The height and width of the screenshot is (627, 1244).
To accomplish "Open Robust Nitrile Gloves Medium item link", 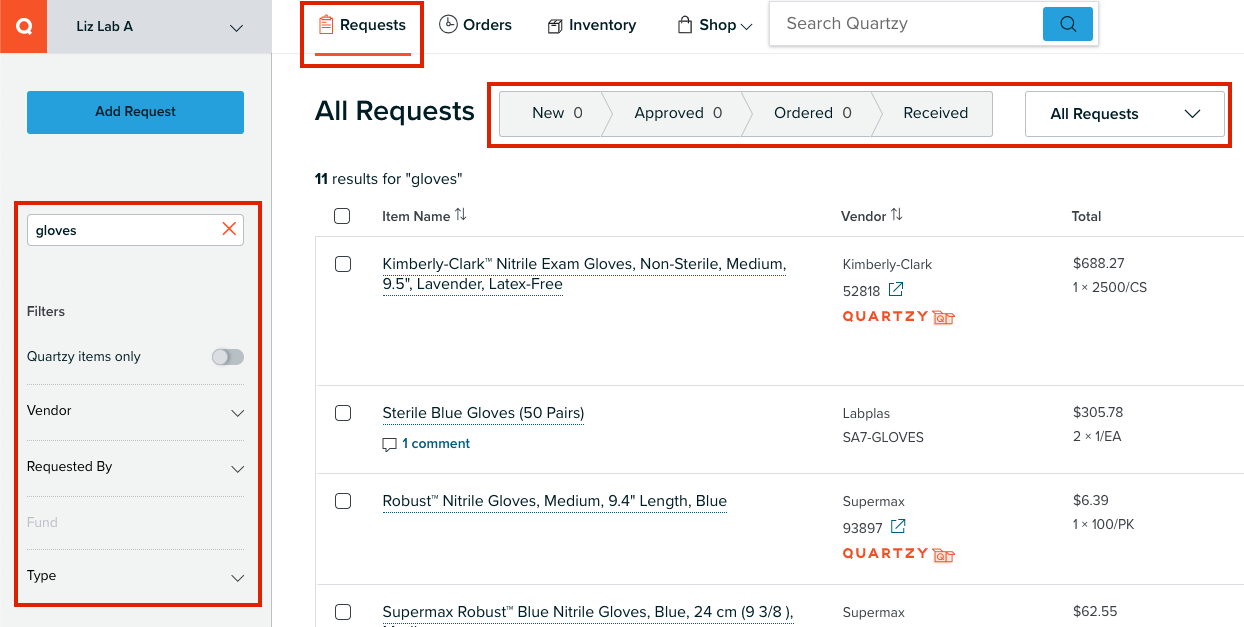I will 554,501.
